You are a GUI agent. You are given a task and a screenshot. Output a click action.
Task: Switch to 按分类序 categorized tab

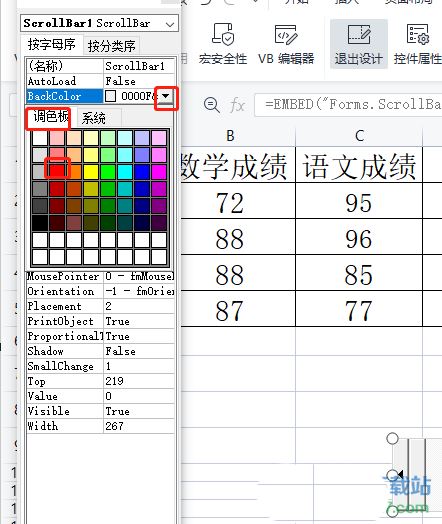tap(111, 46)
